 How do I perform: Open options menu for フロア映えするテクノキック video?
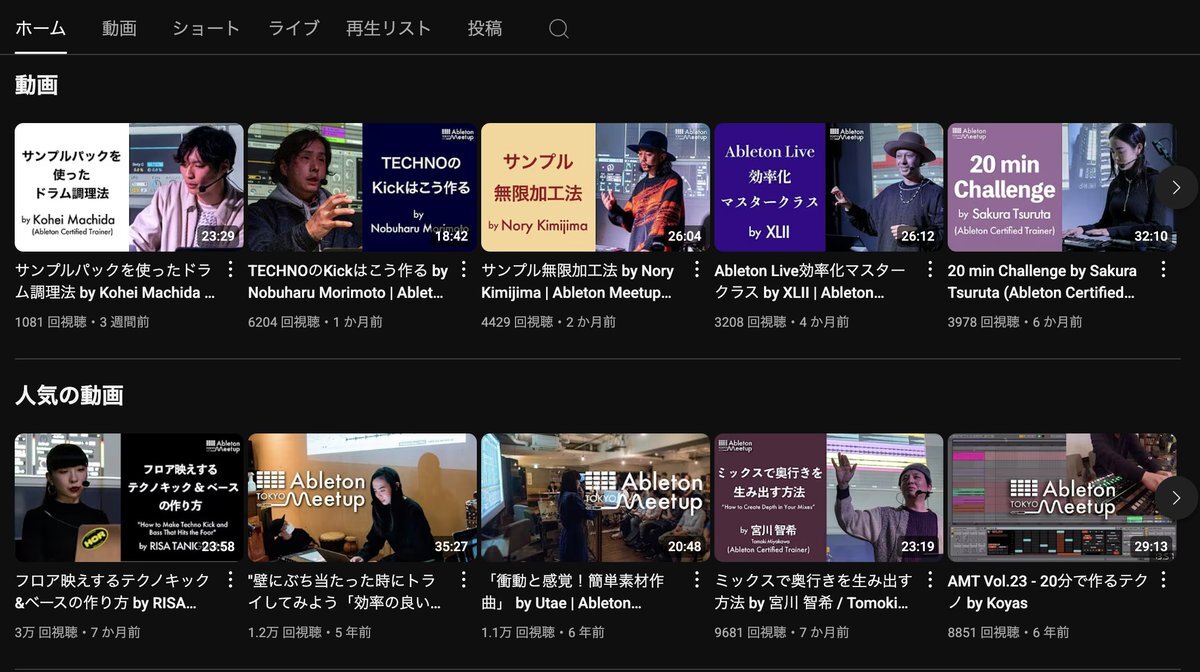click(230, 580)
